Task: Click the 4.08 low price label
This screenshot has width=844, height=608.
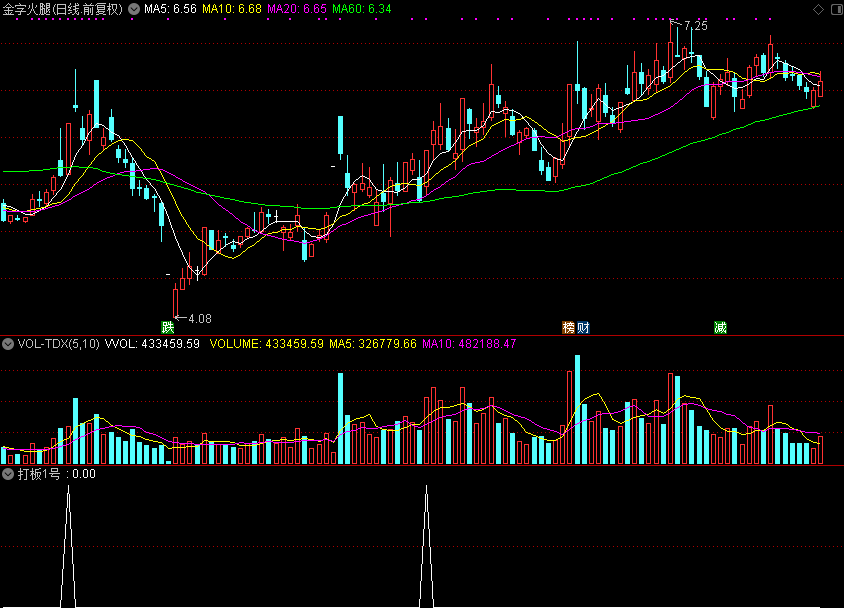Action: 200,319
